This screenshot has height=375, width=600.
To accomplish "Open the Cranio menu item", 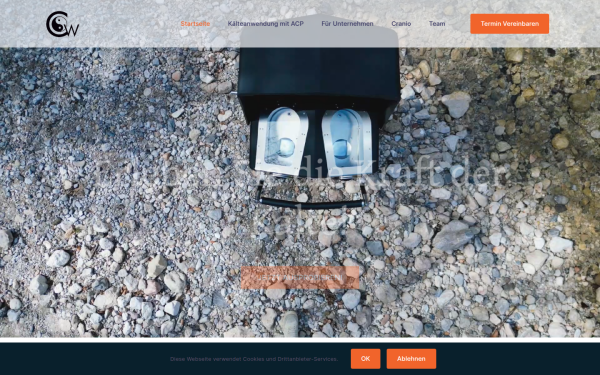I will pos(401,24).
